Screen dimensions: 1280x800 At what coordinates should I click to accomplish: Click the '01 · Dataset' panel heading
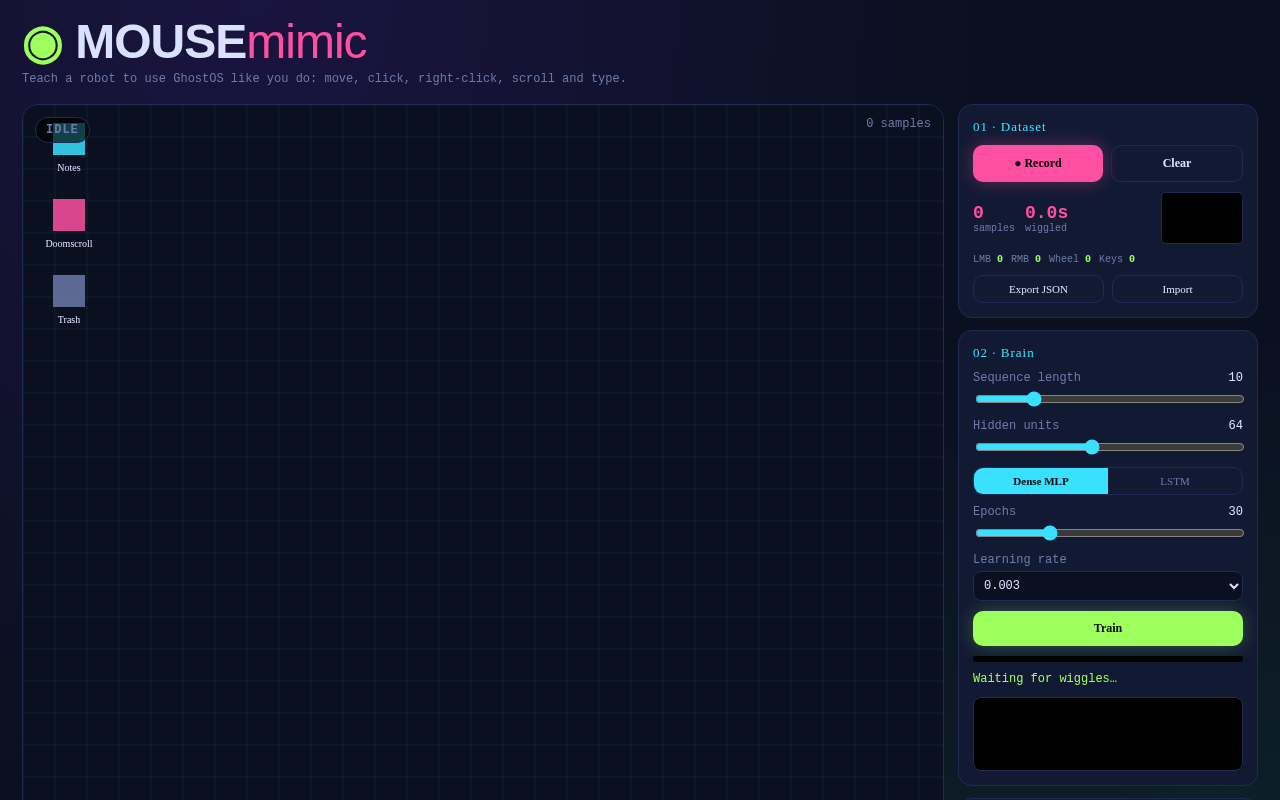tap(1010, 127)
